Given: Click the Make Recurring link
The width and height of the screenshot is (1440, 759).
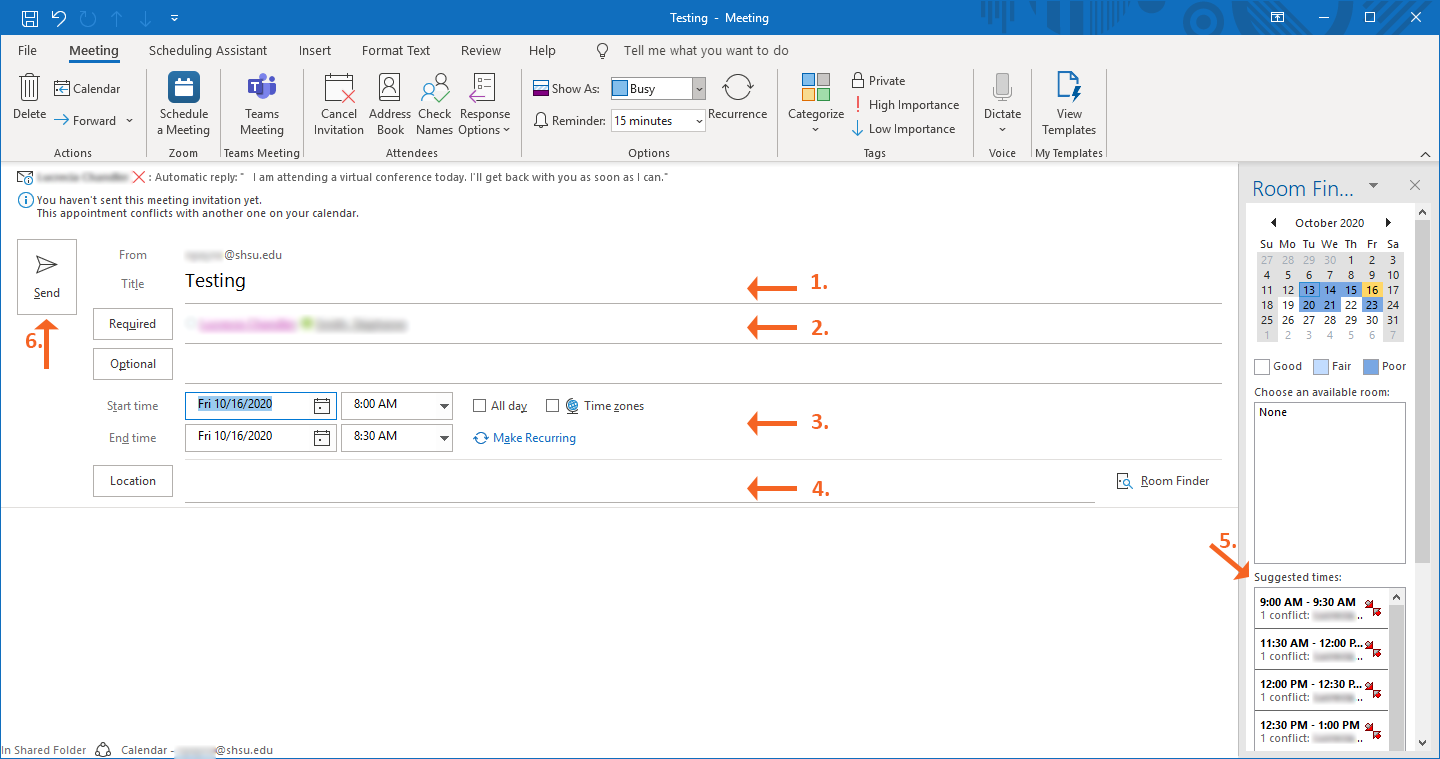Looking at the screenshot, I should (534, 438).
